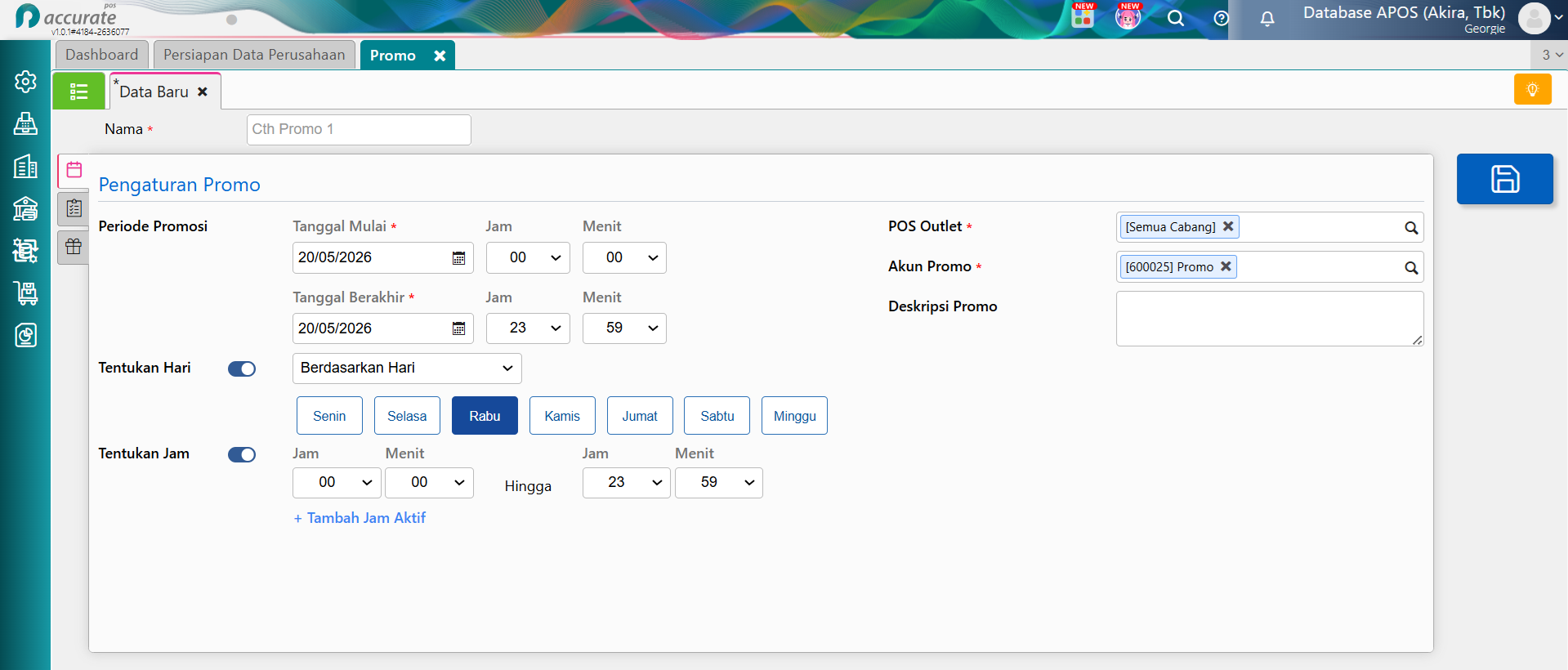This screenshot has width=1568, height=670.
Task: Open the notifications bell icon
Action: point(1266,19)
